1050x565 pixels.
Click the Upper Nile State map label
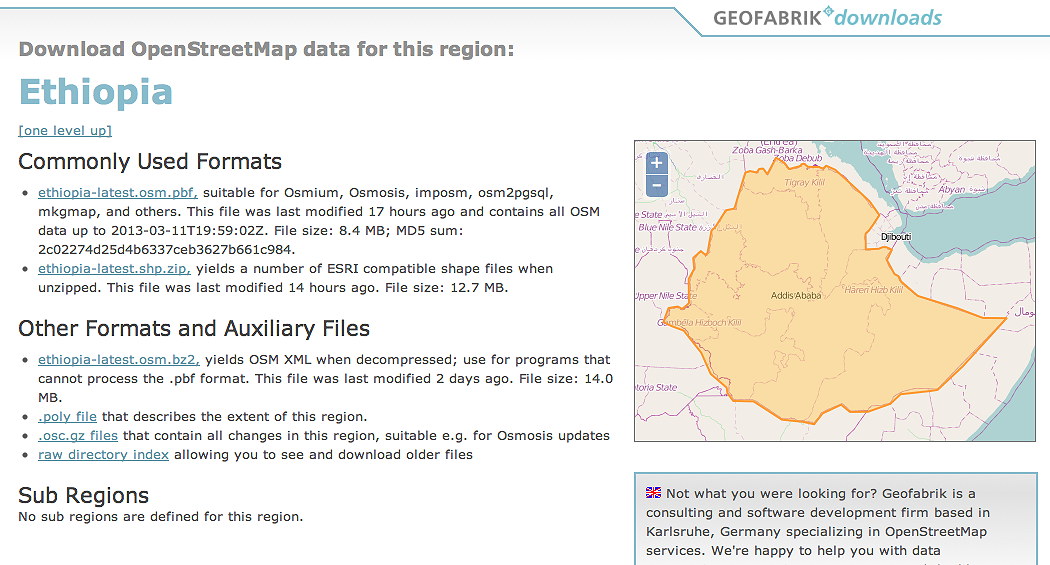[666, 296]
